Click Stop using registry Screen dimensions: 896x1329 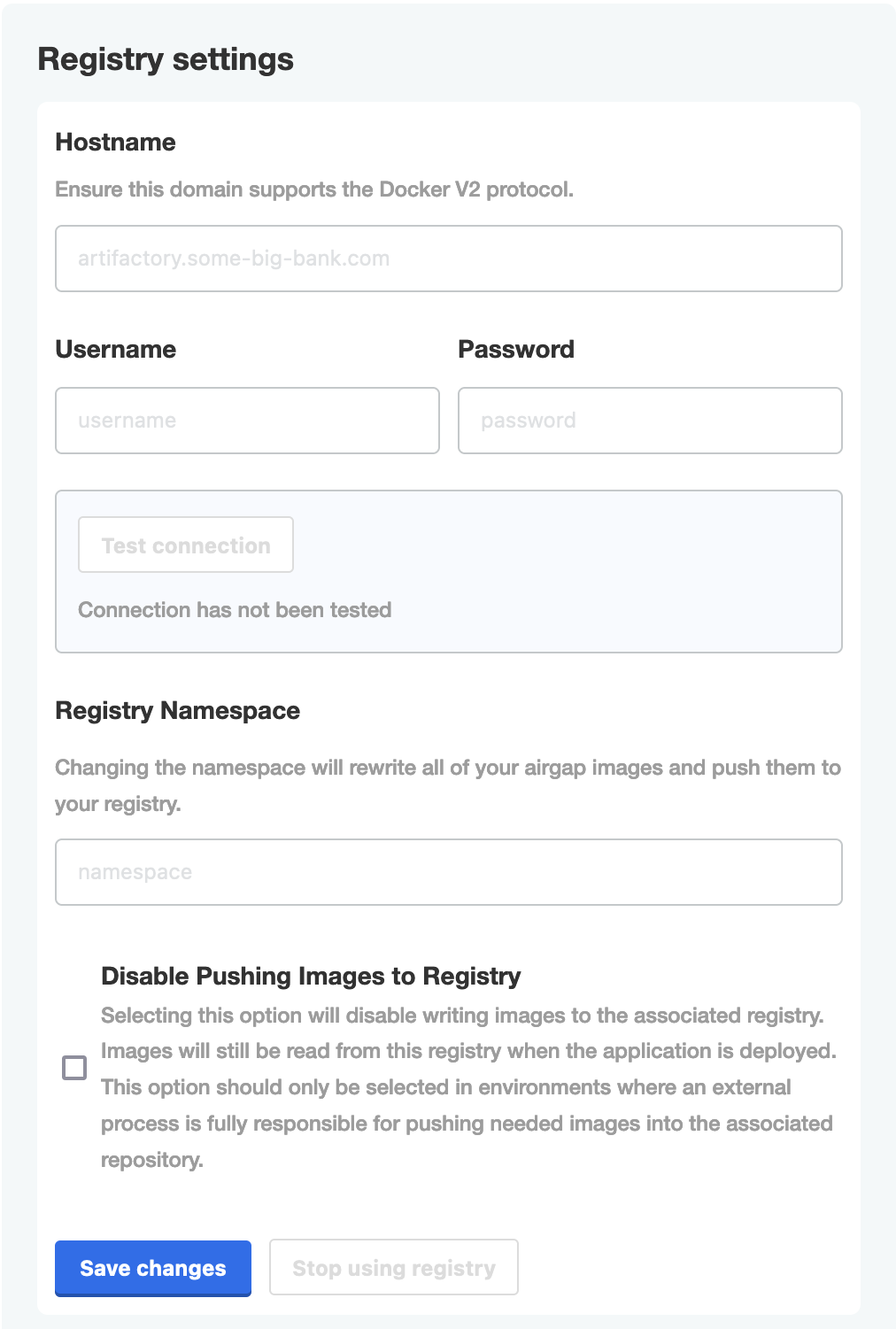coord(393,1267)
